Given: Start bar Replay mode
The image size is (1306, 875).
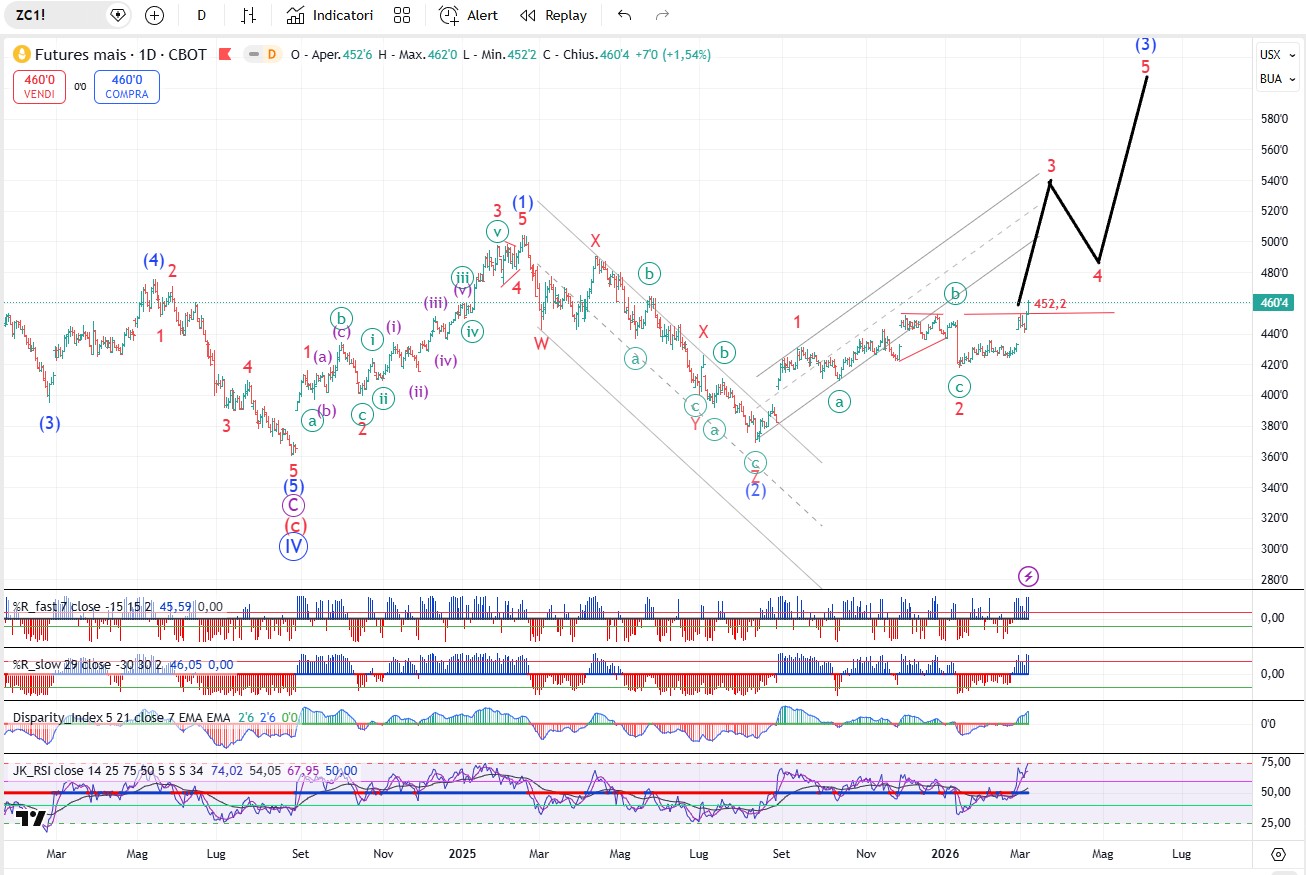Looking at the screenshot, I should coord(553,15).
